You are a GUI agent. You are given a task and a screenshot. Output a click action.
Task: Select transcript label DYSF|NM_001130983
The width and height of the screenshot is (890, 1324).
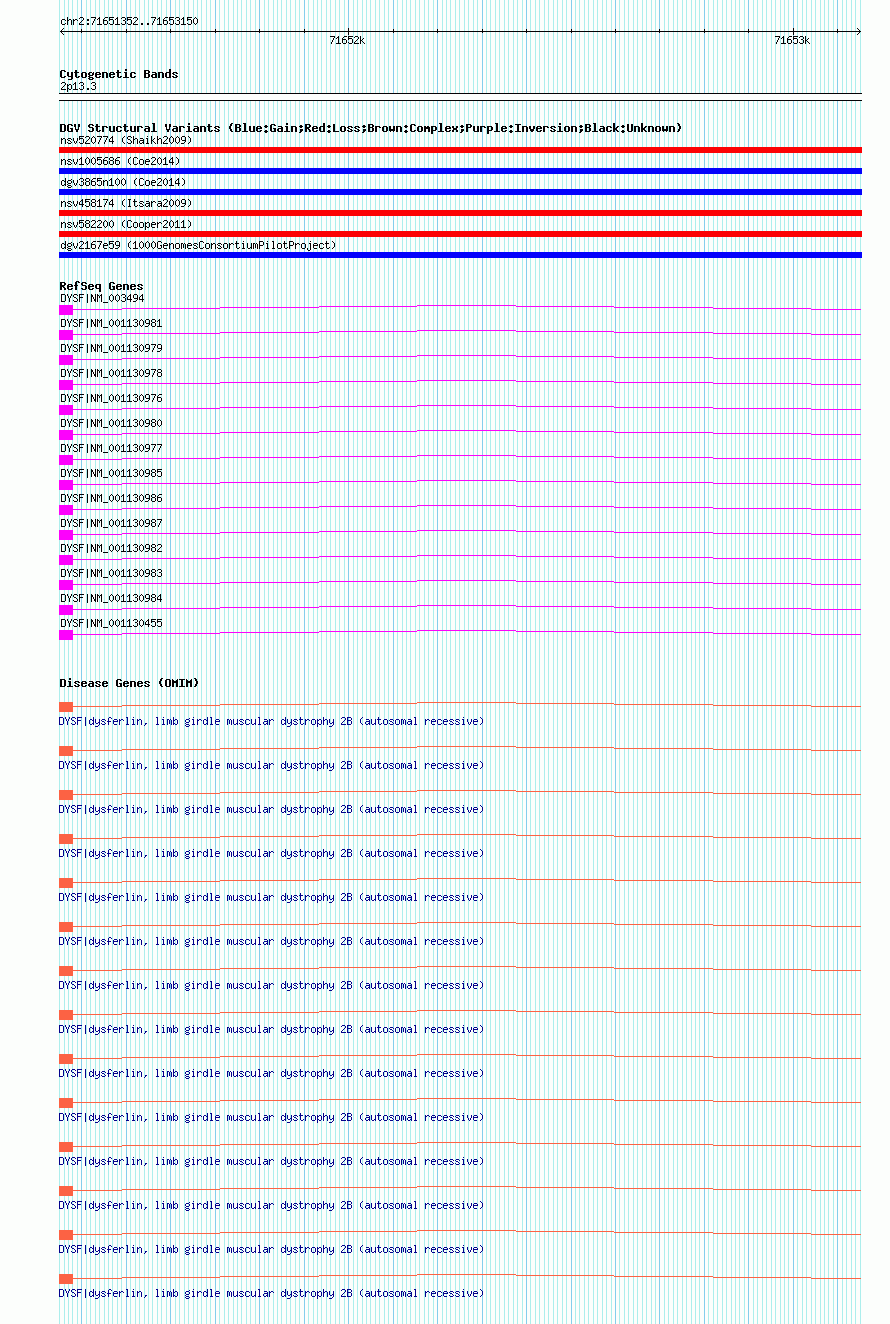click(x=111, y=573)
